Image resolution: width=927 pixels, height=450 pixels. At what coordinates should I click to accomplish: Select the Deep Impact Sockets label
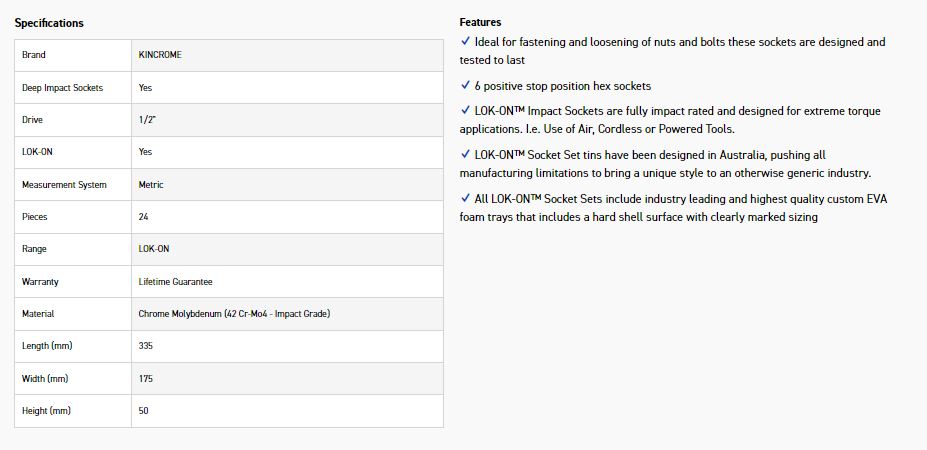click(62, 88)
